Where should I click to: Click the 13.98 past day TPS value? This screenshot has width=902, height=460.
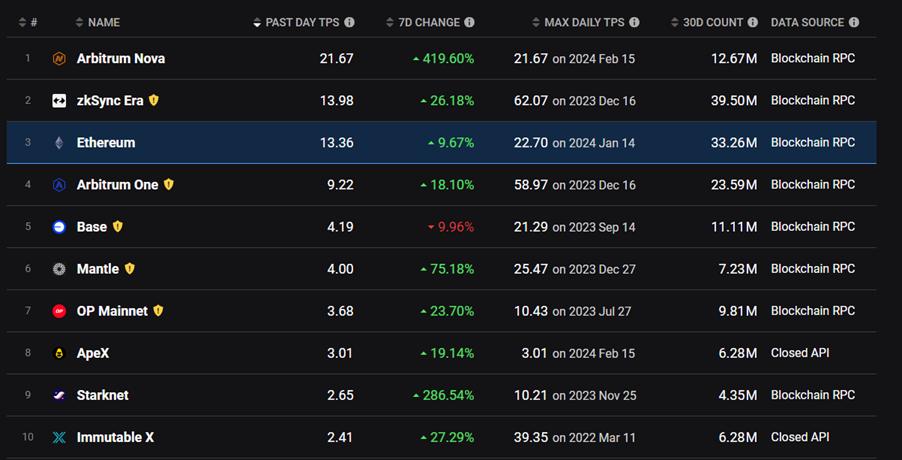coord(337,101)
